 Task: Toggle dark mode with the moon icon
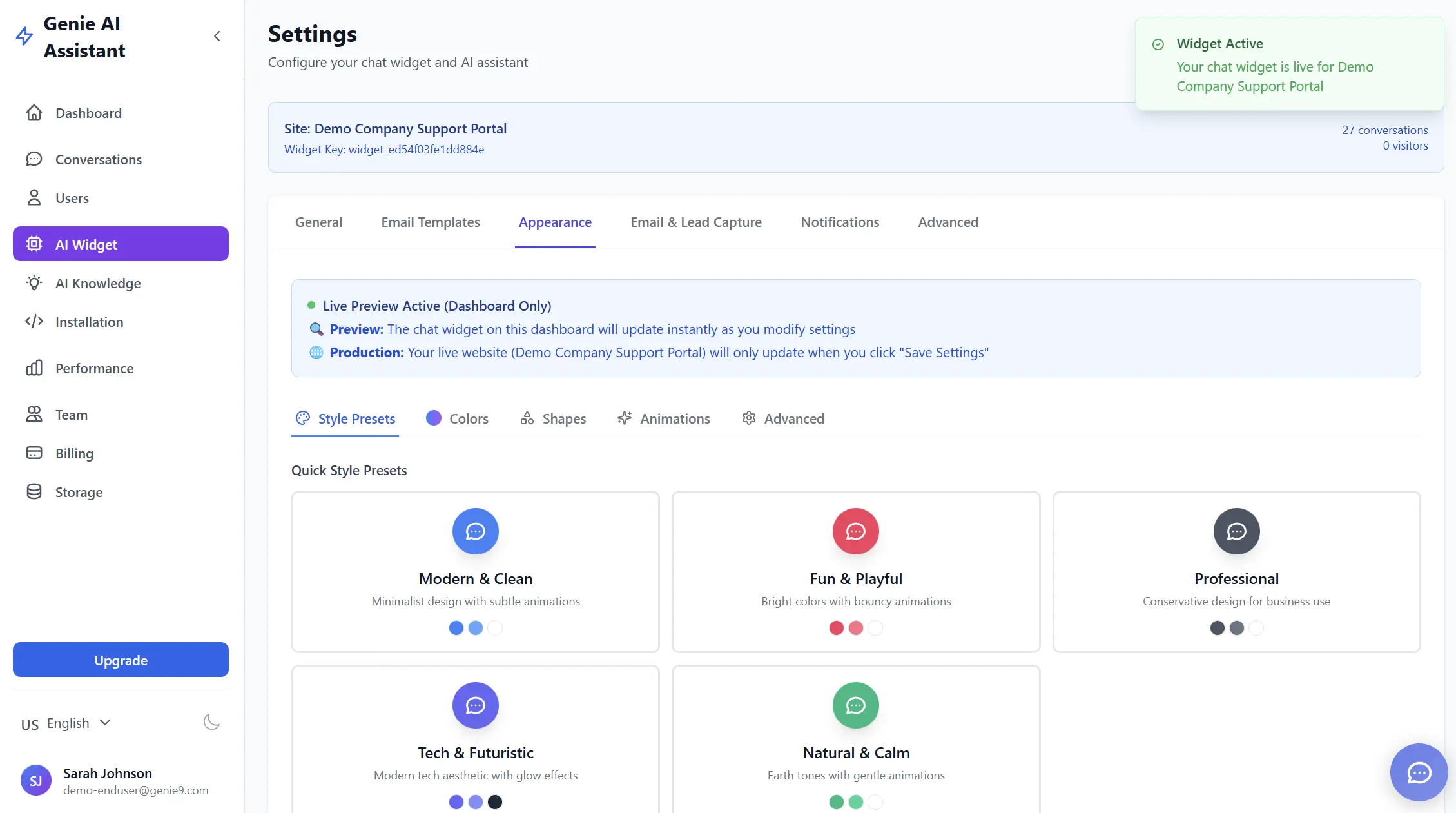211,722
